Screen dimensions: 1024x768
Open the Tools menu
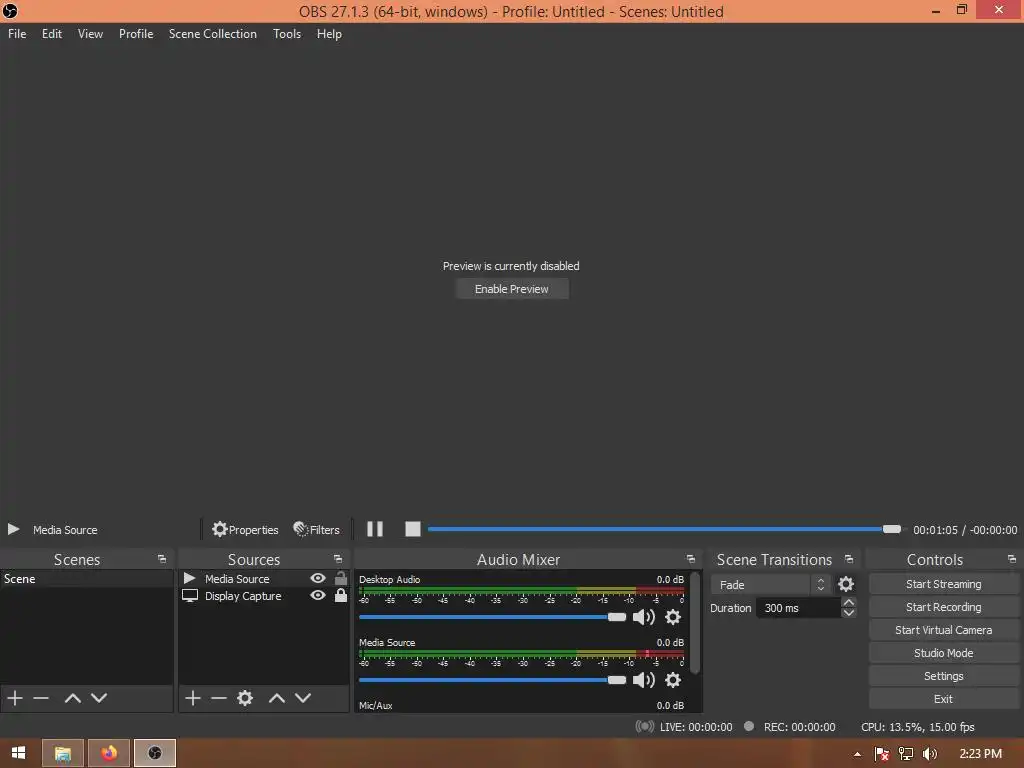(287, 34)
